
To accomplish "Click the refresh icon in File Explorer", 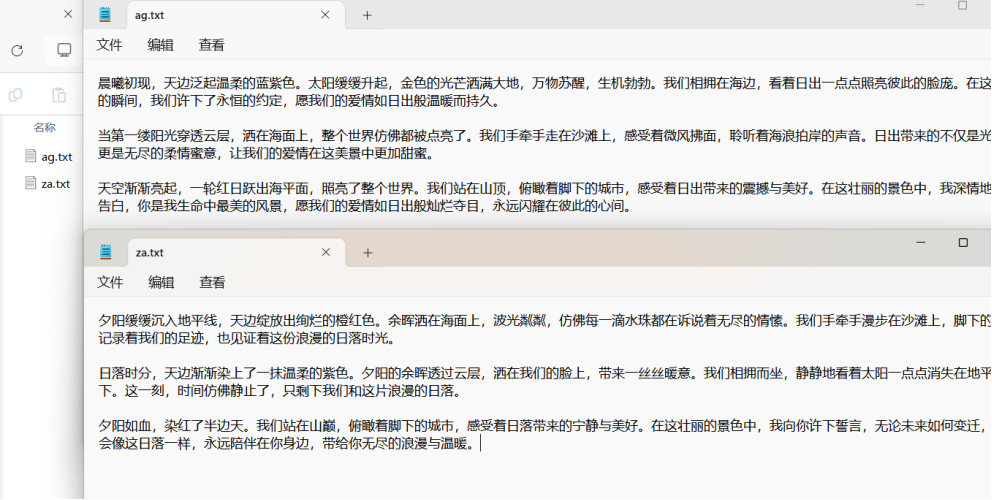I will point(17,51).
